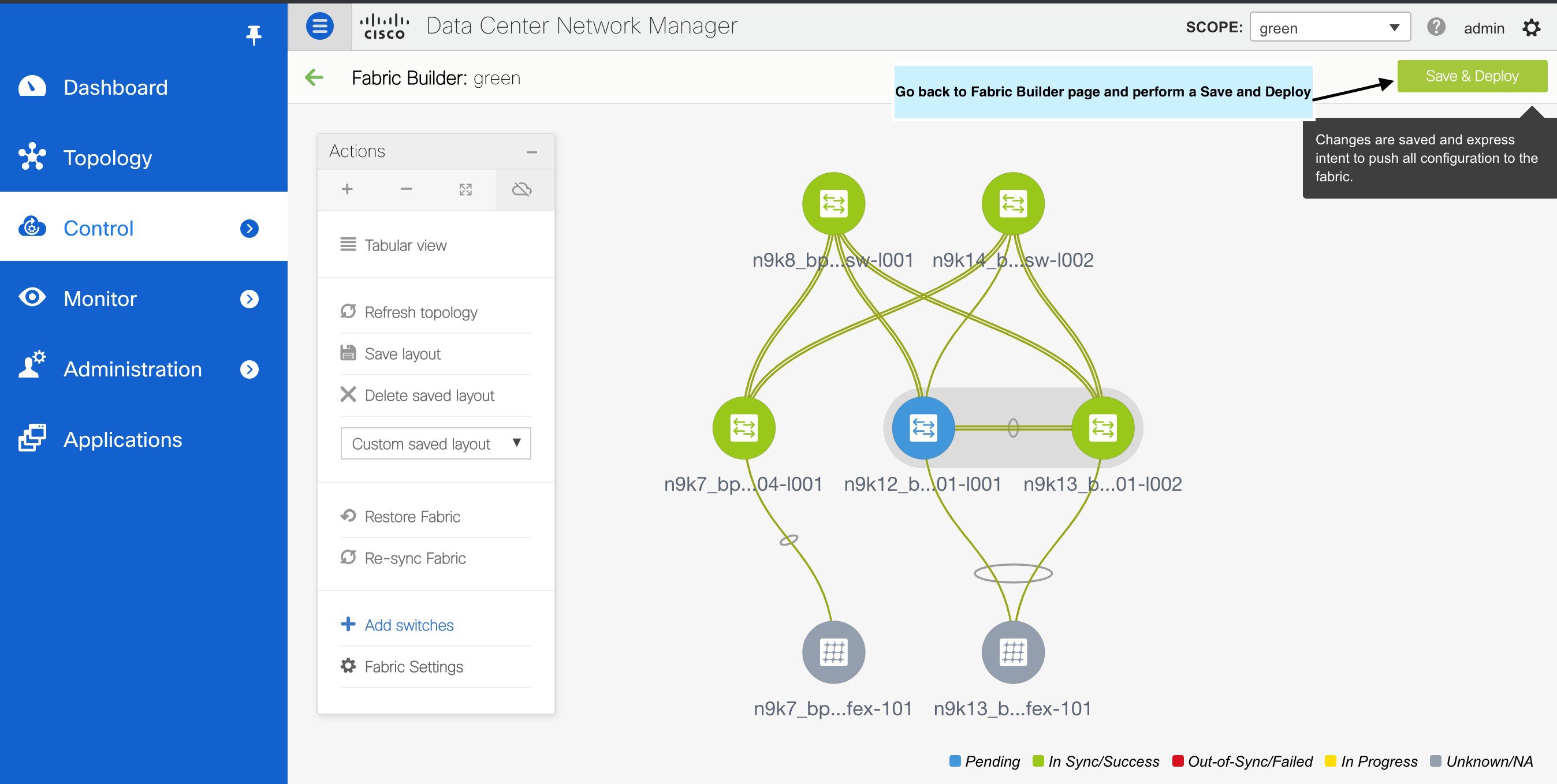Select leaf switch n9k7_bp...04-l001 node
The height and width of the screenshot is (784, 1557).
(744, 428)
